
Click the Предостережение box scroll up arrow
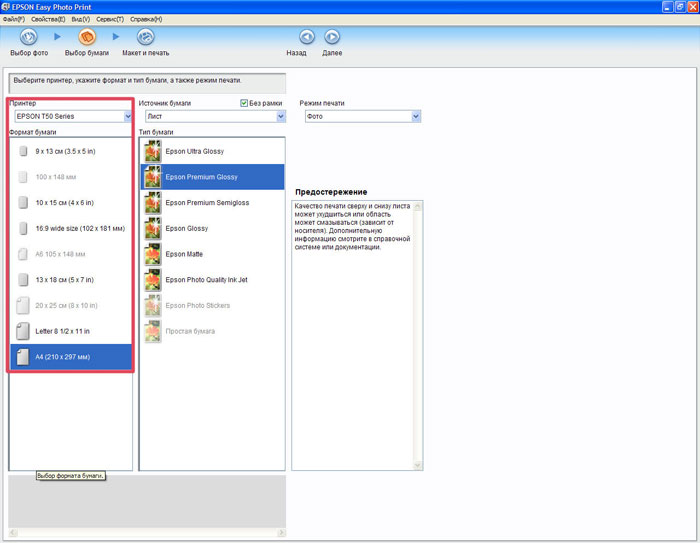pyautogui.click(x=418, y=206)
